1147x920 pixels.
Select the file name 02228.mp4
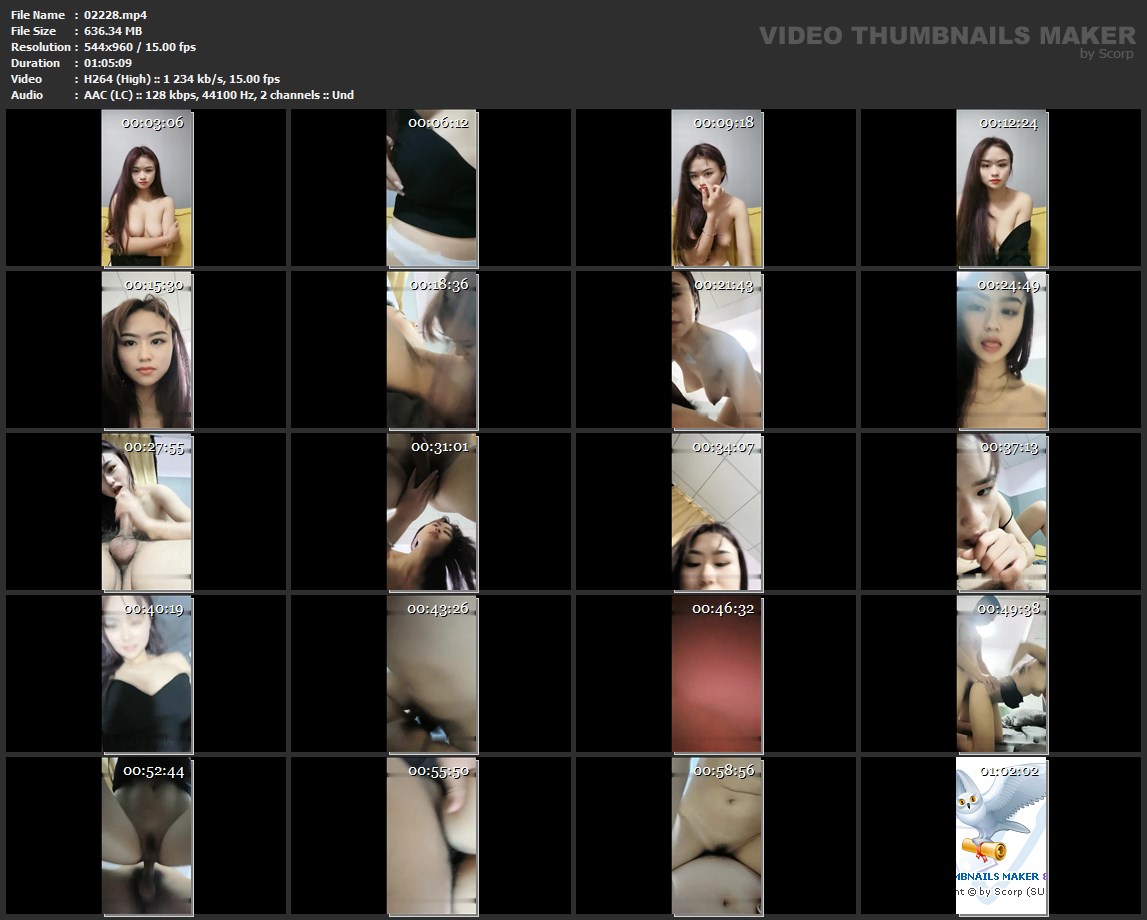pyautogui.click(x=115, y=15)
